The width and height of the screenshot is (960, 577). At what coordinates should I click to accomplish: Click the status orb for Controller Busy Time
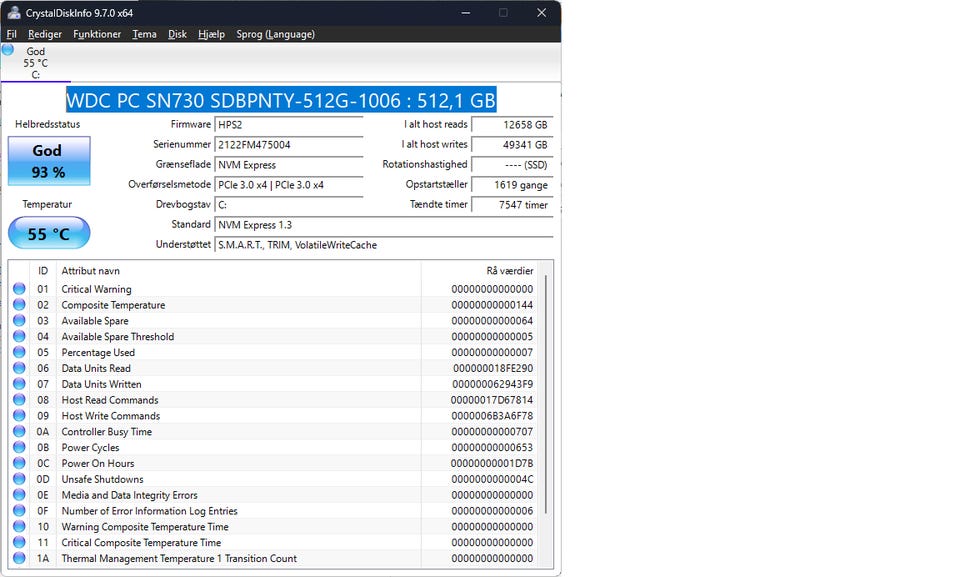pos(19,431)
